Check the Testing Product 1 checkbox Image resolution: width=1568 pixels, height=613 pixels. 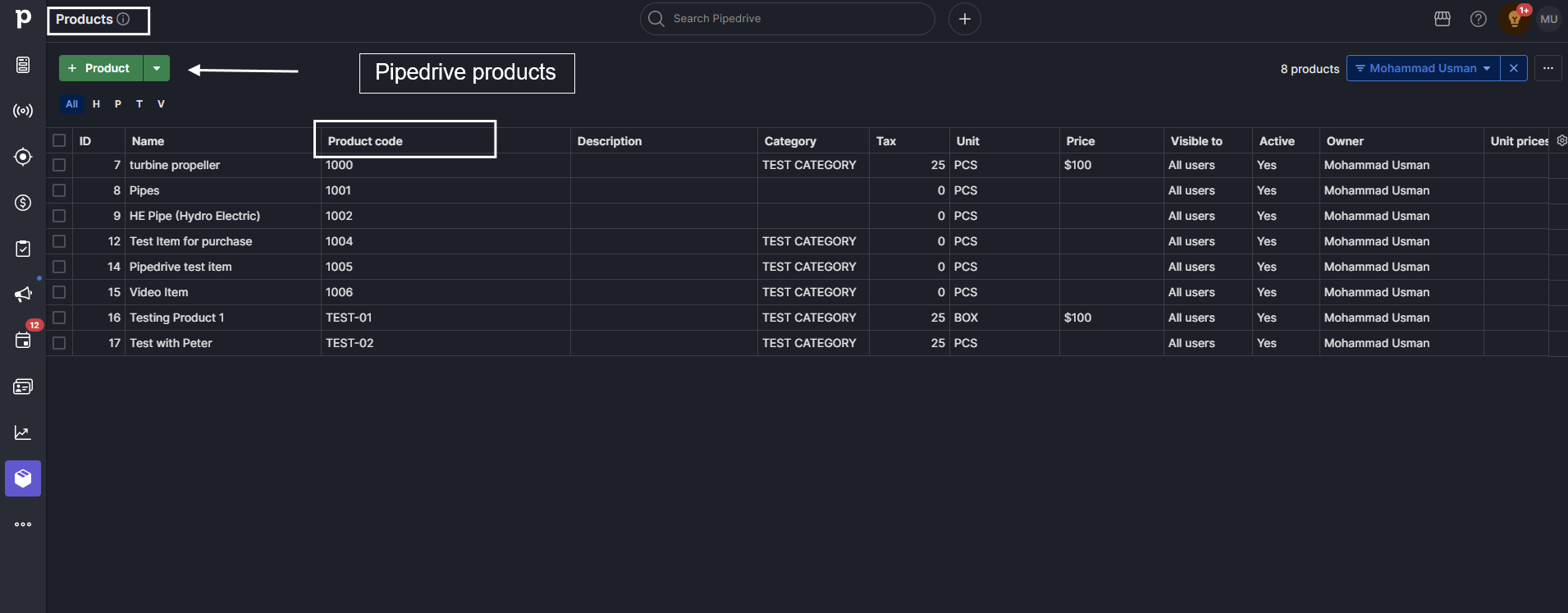point(59,318)
